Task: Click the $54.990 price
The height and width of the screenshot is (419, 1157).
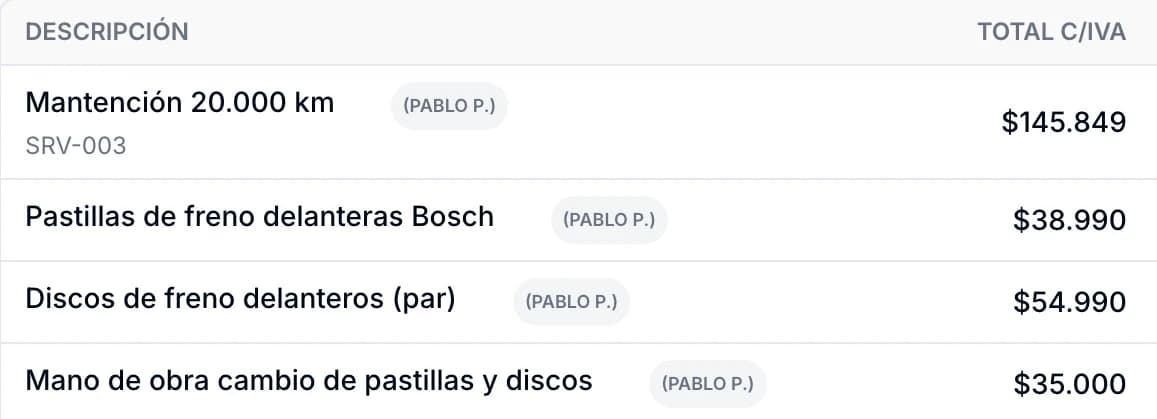Action: tap(1069, 302)
